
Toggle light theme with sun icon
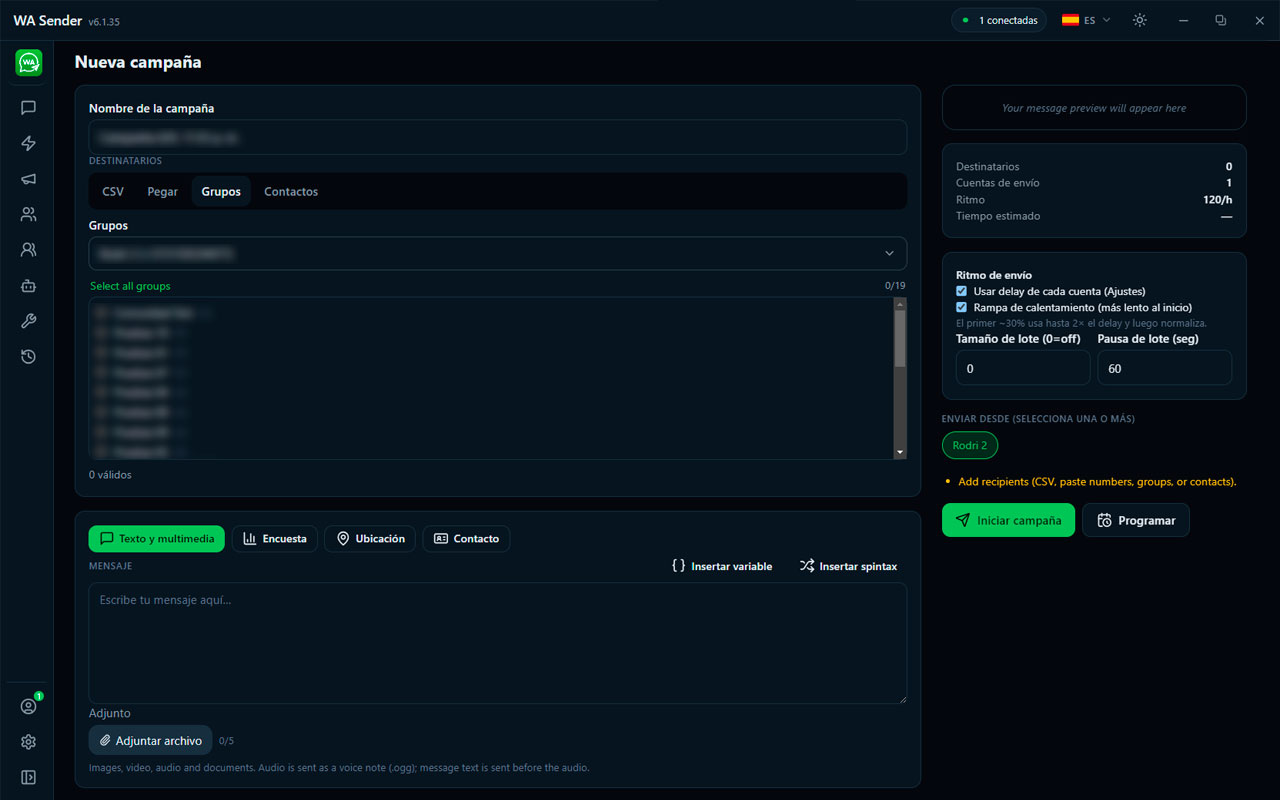click(x=1139, y=20)
